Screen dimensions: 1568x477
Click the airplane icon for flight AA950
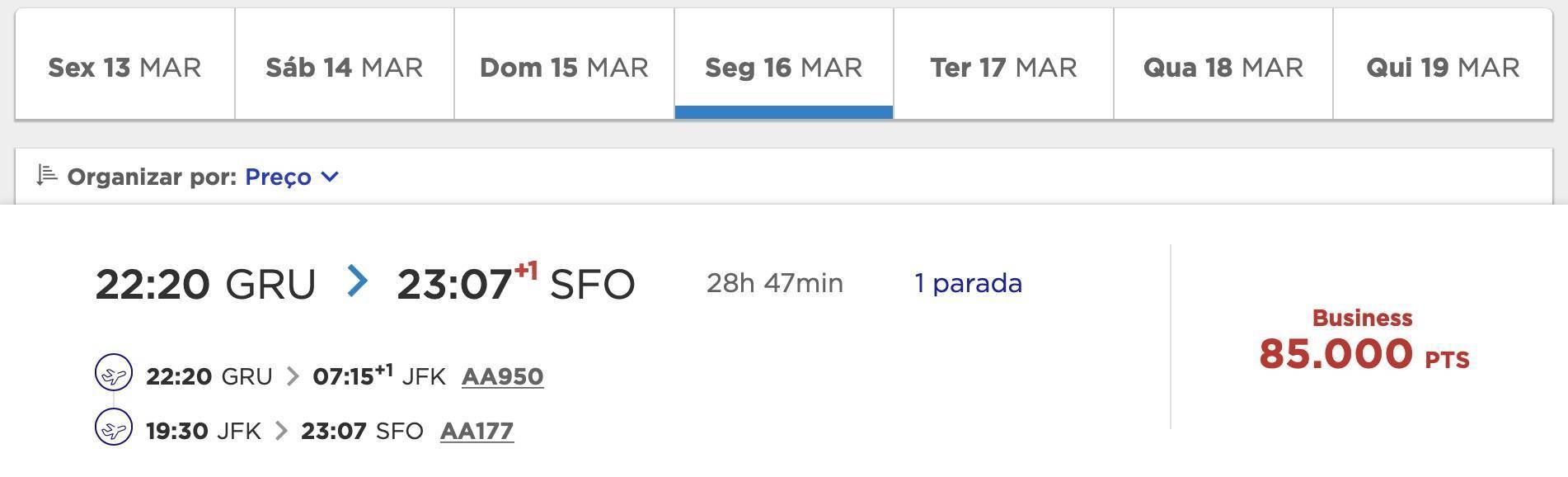coord(114,373)
